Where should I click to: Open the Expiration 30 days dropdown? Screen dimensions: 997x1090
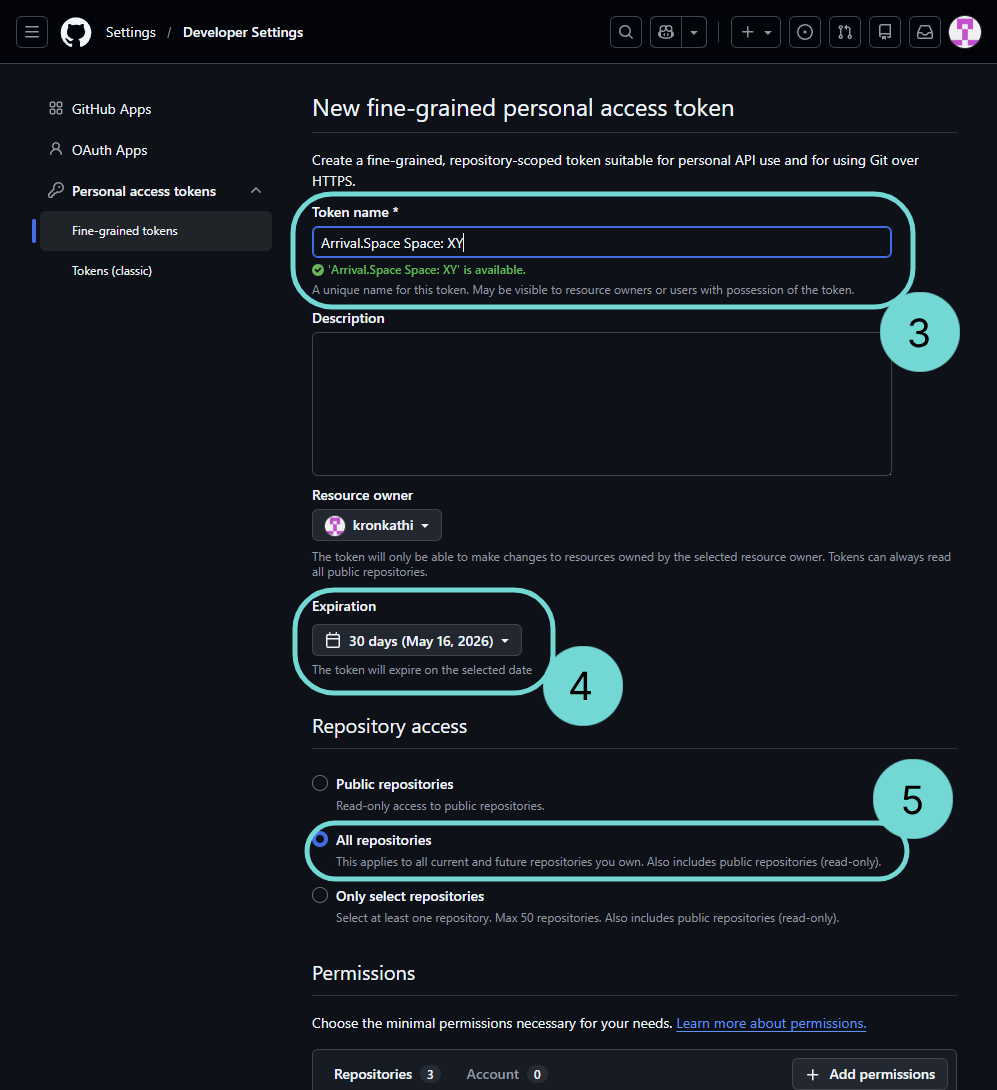[417, 641]
